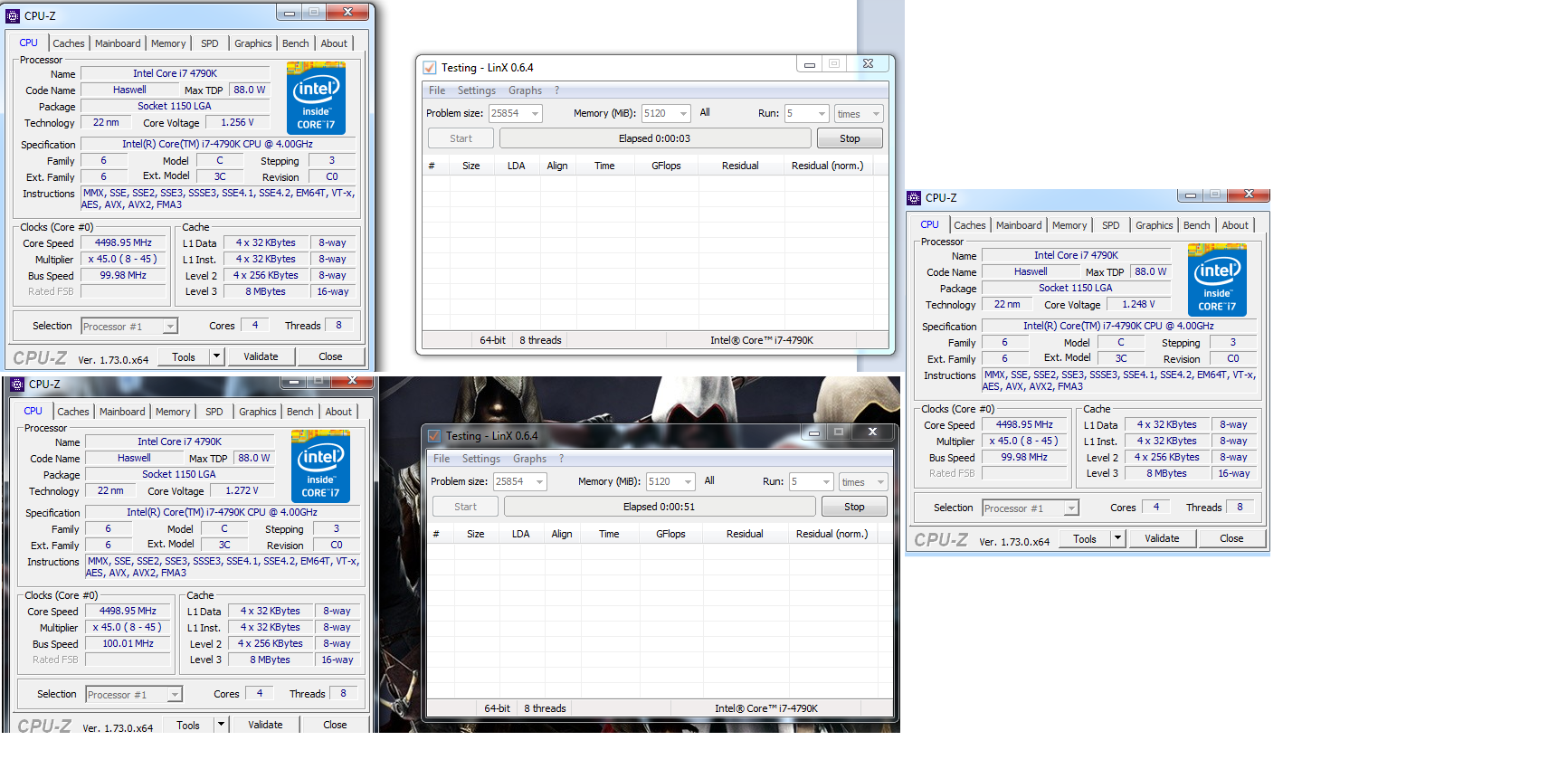Click the CPU-Z title icon in the 1.256 V window
Image resolution: width=1568 pixels, height=769 pixels.
(13, 15)
